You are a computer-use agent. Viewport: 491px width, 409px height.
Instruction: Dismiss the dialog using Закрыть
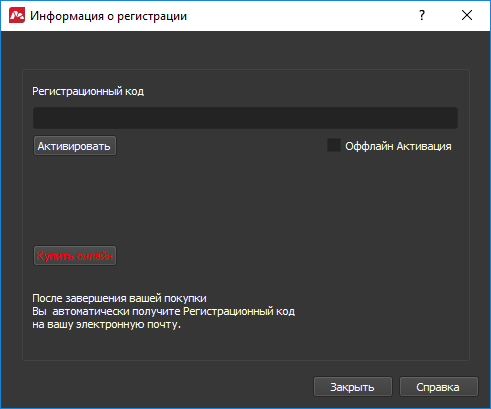[353, 387]
